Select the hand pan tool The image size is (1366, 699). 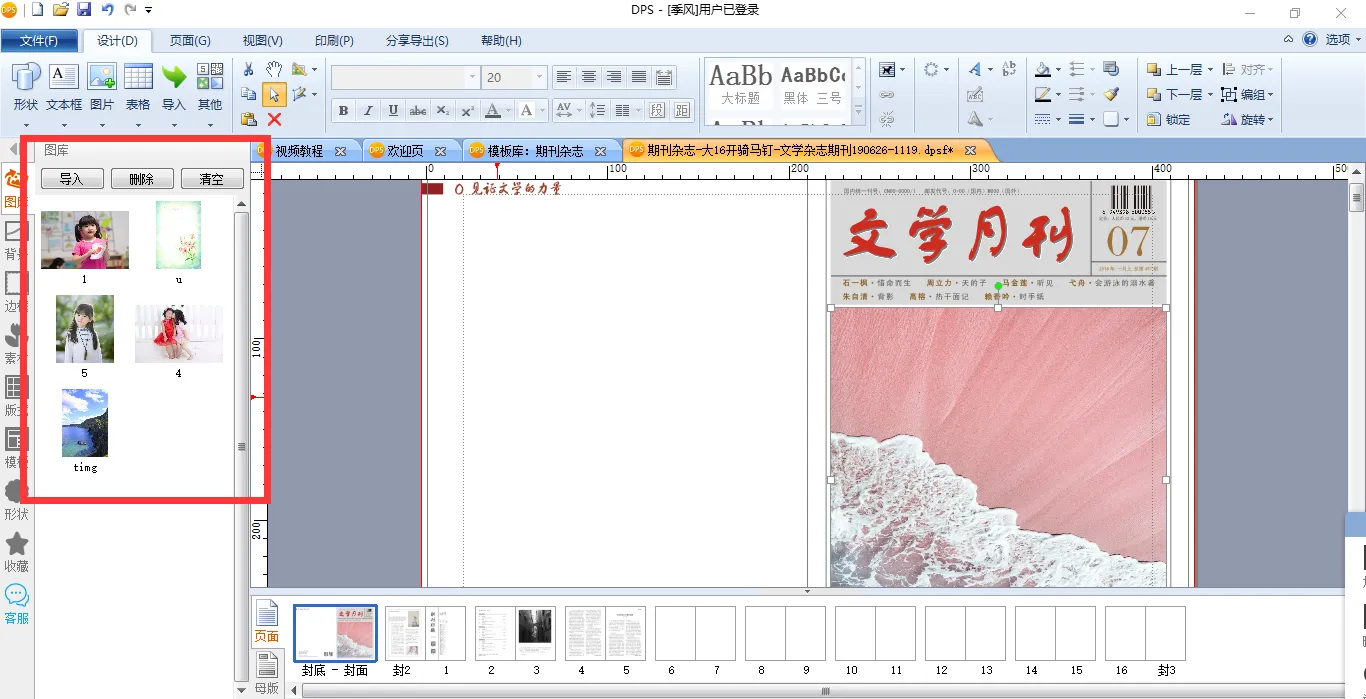point(274,70)
